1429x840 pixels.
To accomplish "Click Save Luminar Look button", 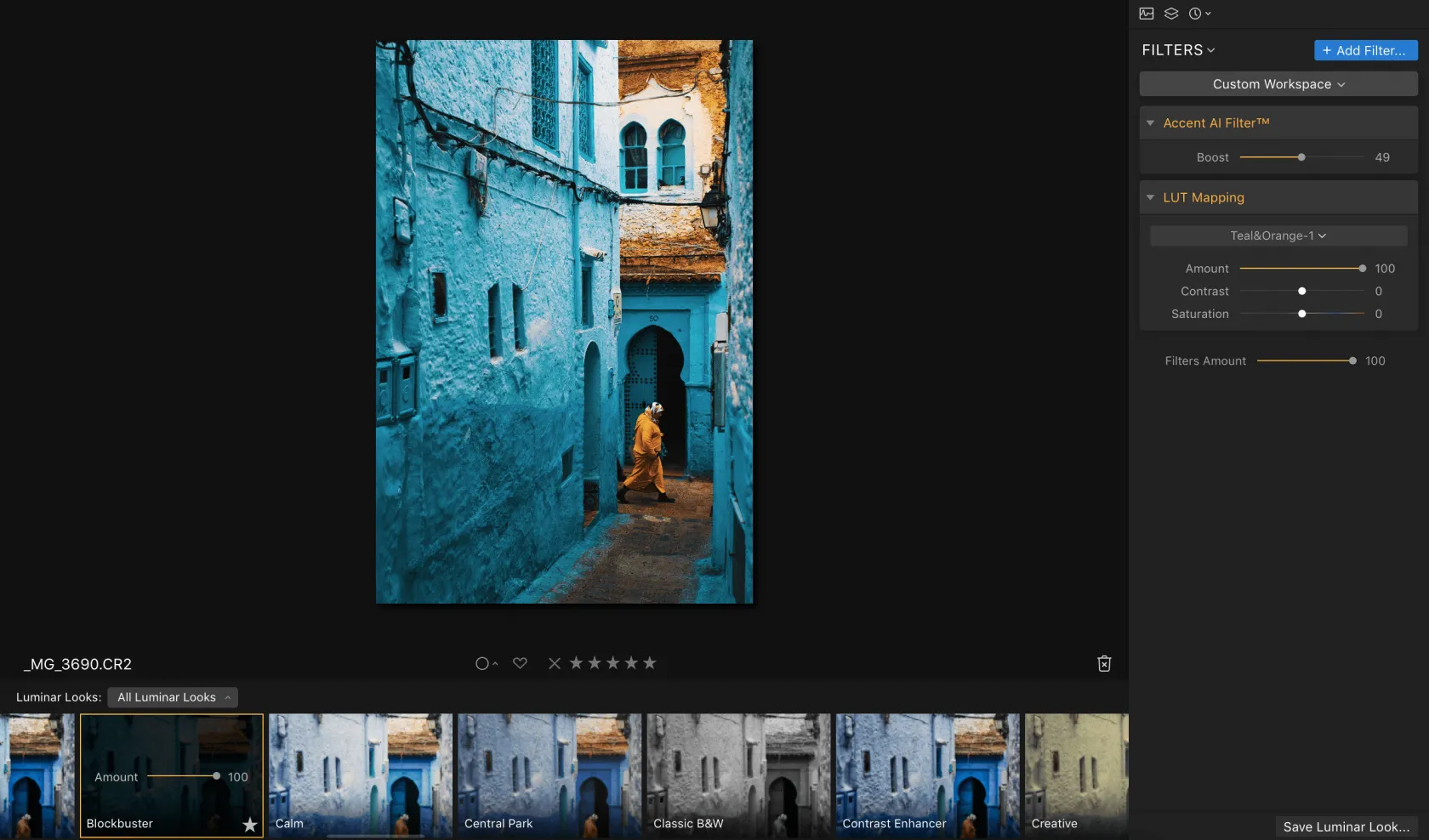I will pyautogui.click(x=1346, y=826).
